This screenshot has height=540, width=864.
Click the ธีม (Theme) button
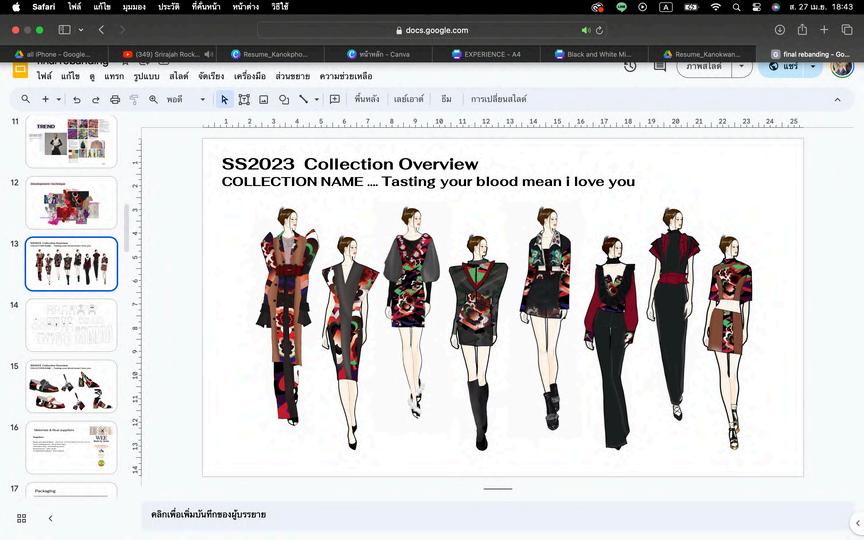click(446, 100)
